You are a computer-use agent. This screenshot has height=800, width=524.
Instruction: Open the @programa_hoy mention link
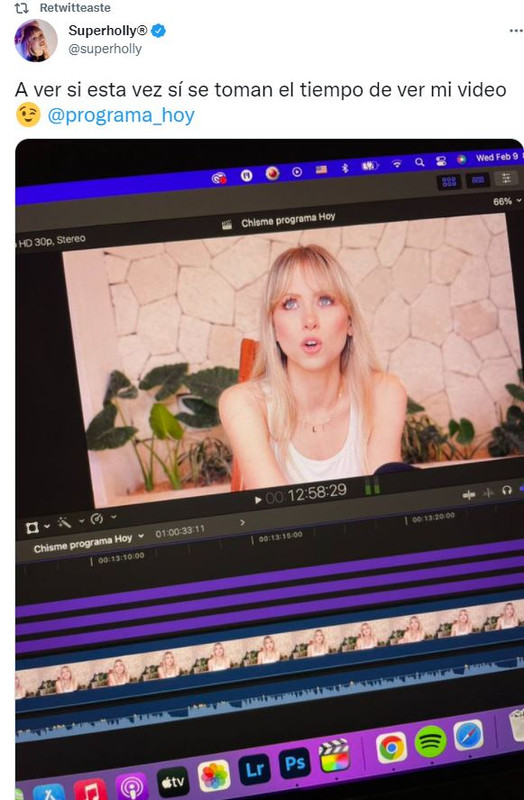pyautogui.click(x=121, y=115)
